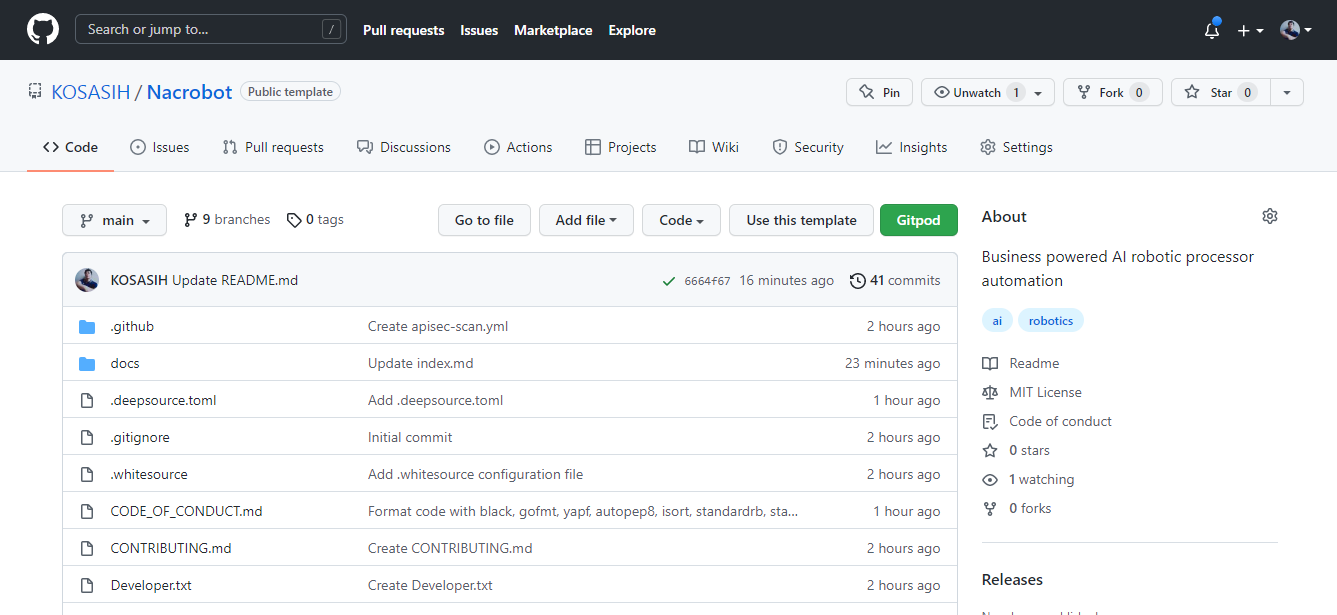Launch the green Gitpod button

(x=918, y=220)
